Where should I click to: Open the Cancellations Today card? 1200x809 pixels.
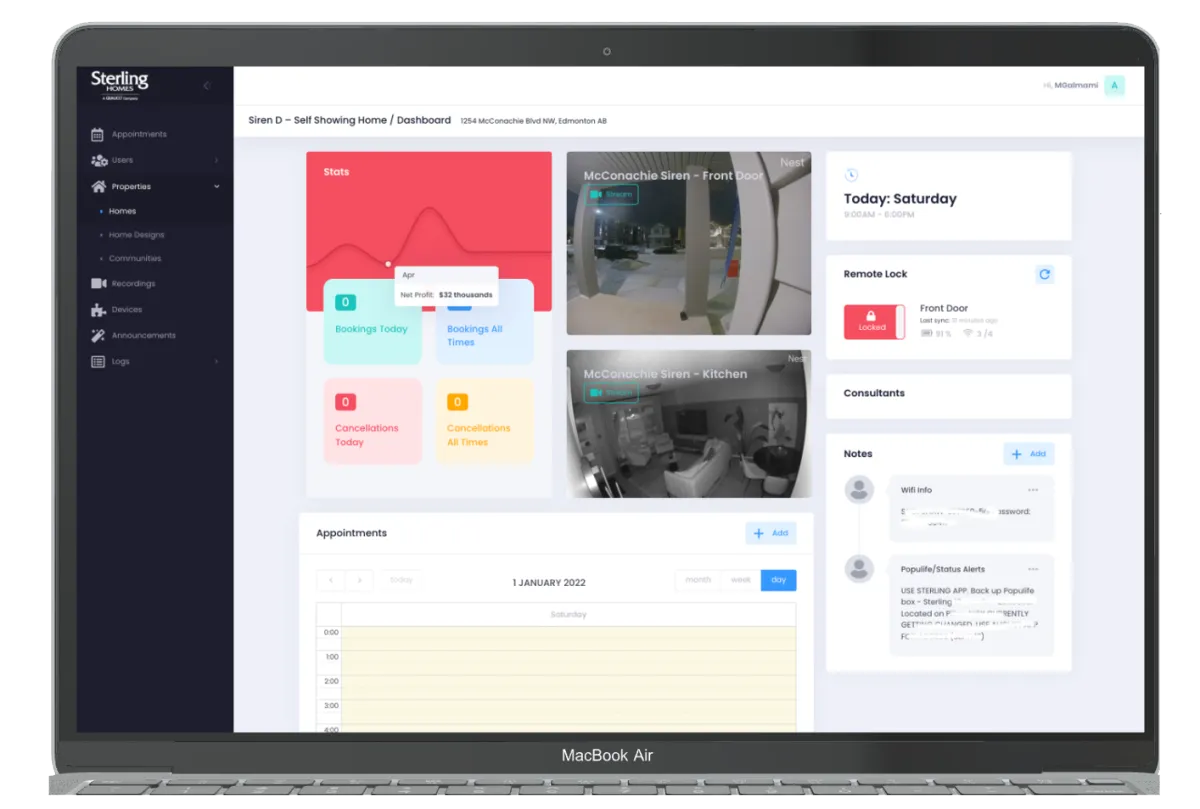[372, 421]
